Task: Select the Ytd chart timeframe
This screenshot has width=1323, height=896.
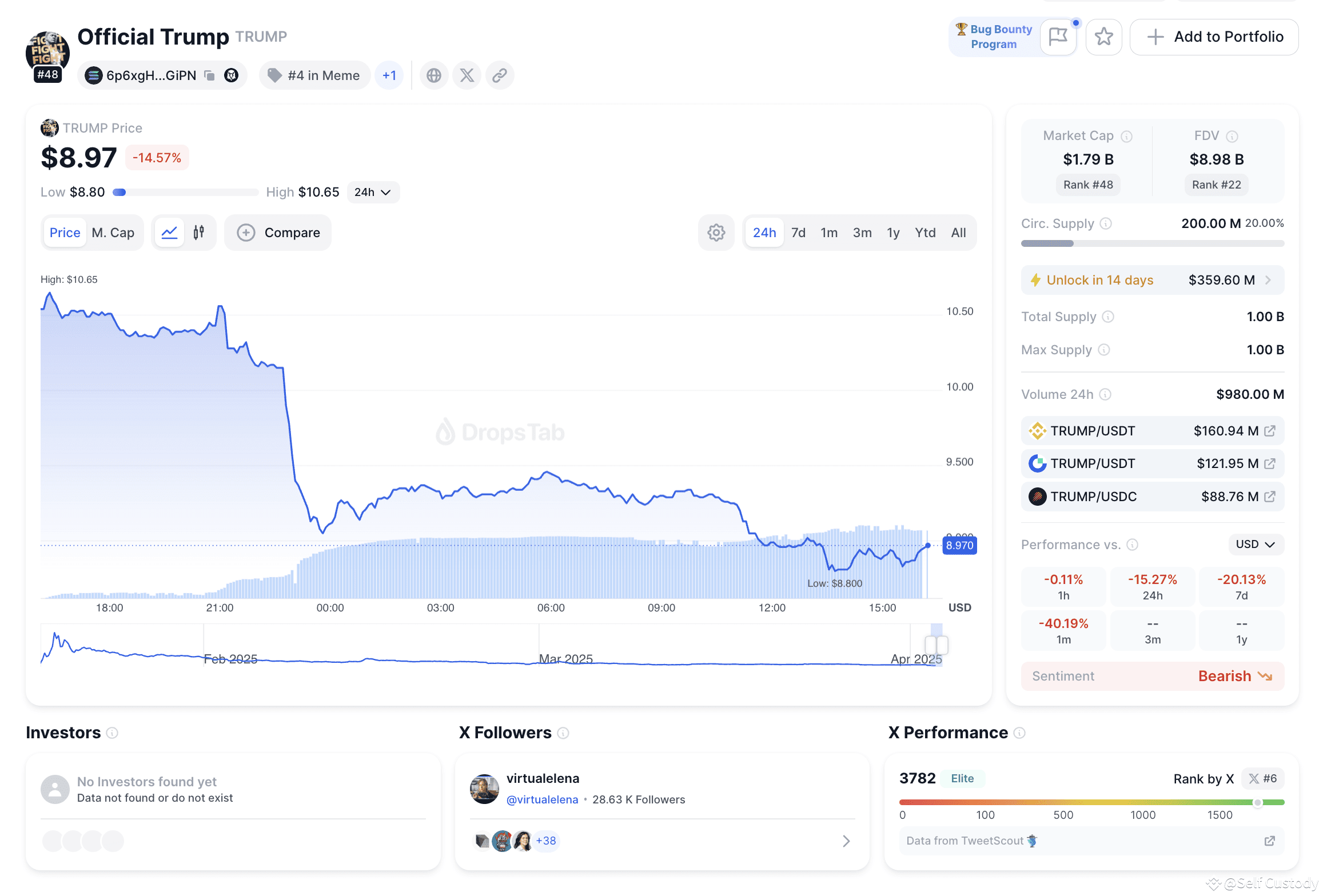Action: coord(925,233)
